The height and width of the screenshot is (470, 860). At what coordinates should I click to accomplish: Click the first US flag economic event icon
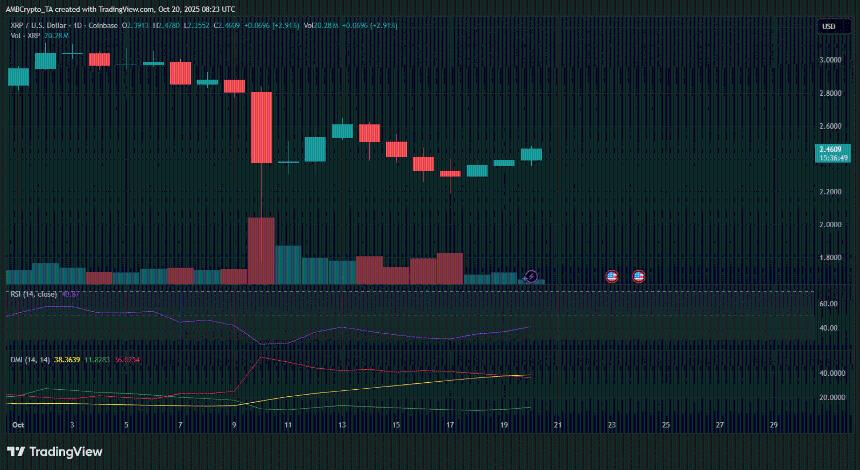[613, 276]
